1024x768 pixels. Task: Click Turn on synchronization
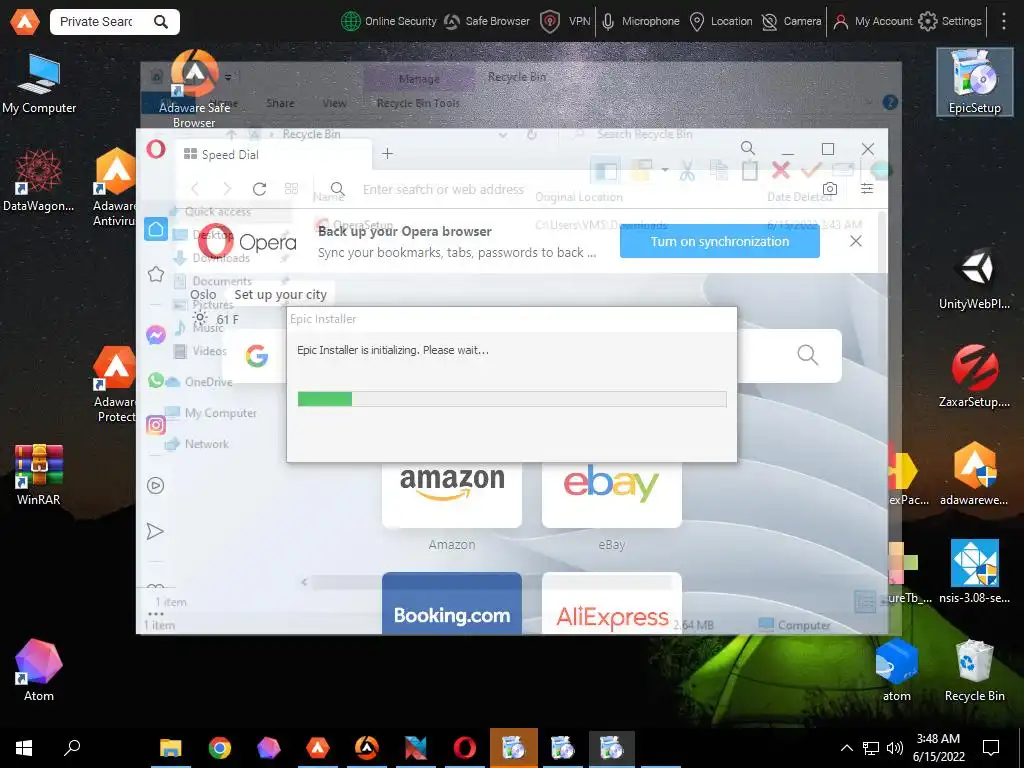tap(720, 242)
